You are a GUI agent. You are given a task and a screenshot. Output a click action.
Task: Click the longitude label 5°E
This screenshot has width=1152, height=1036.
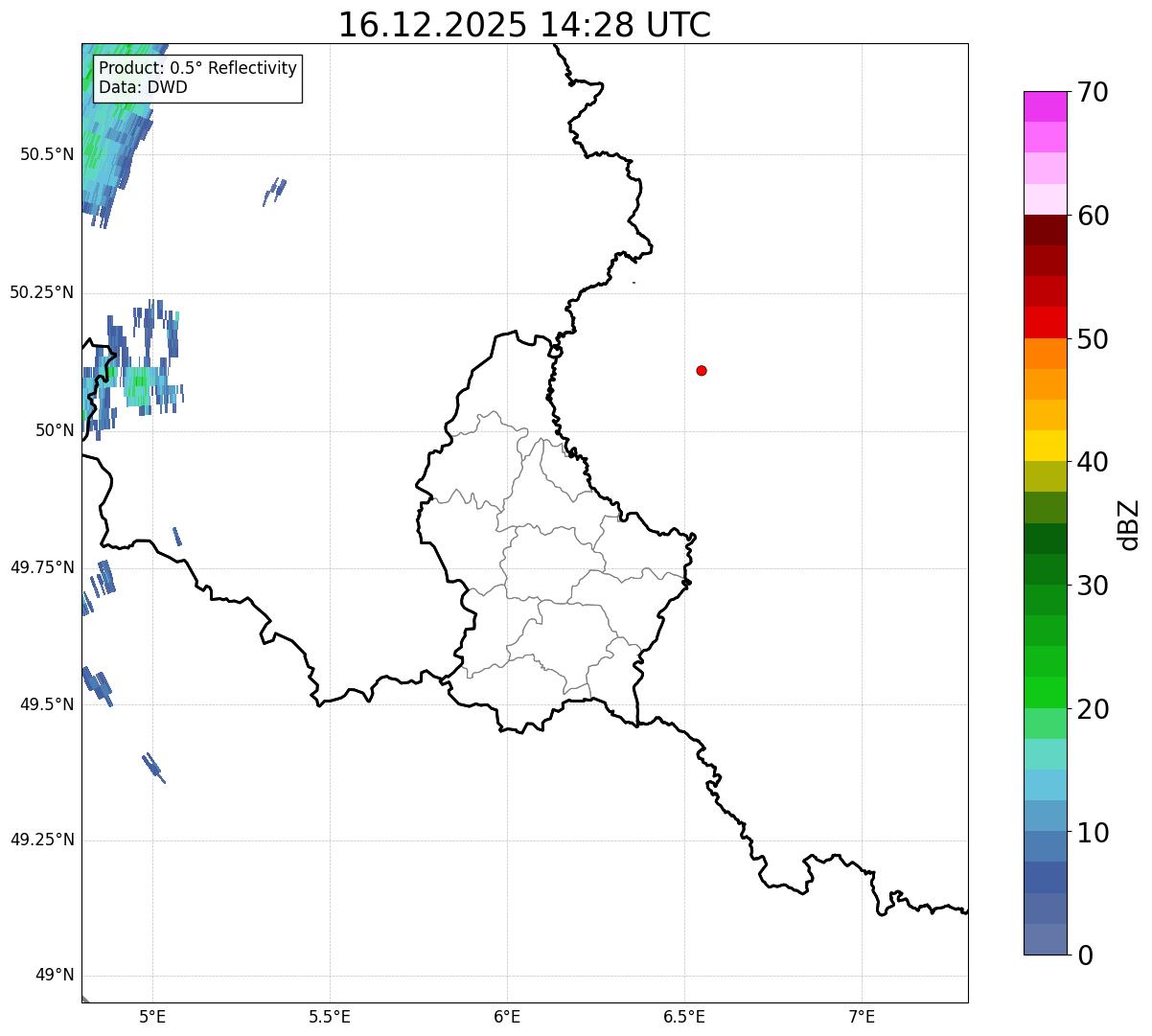pos(152,1016)
